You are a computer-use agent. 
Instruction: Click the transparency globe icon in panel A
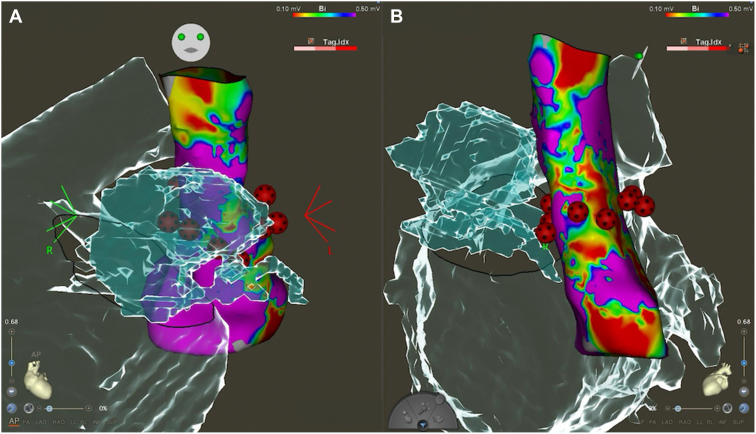click(29, 408)
